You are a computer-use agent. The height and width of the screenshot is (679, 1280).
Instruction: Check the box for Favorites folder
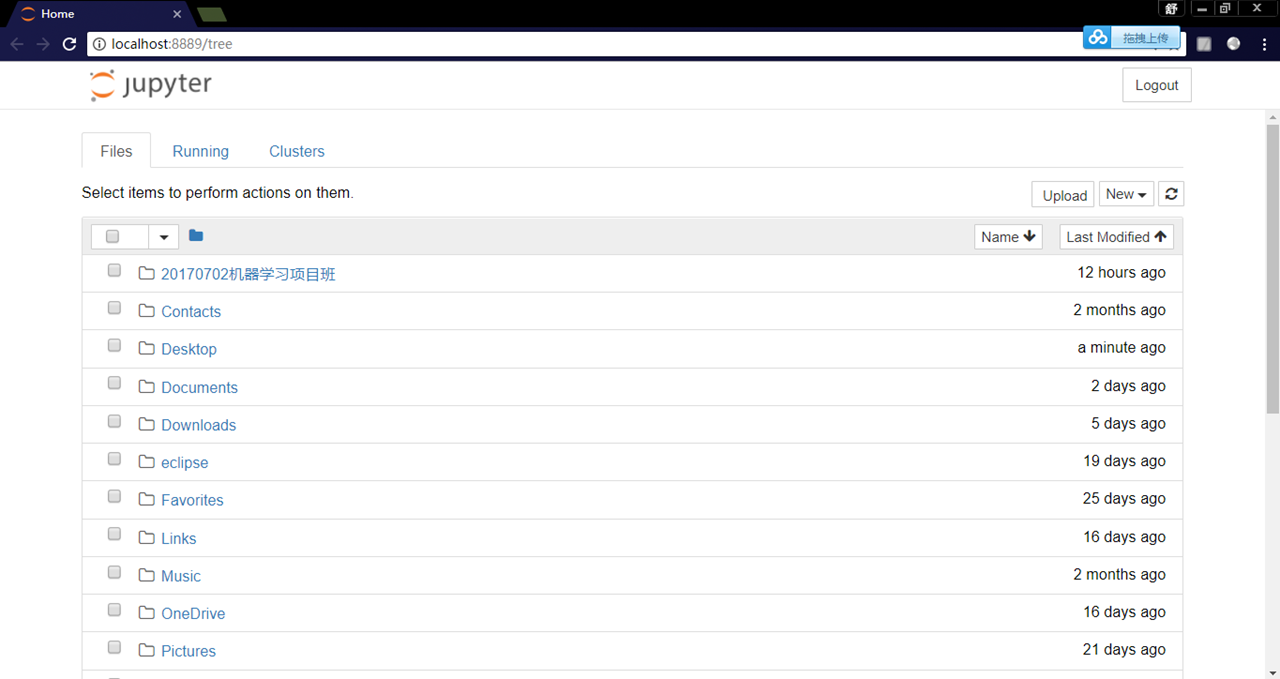(114, 496)
